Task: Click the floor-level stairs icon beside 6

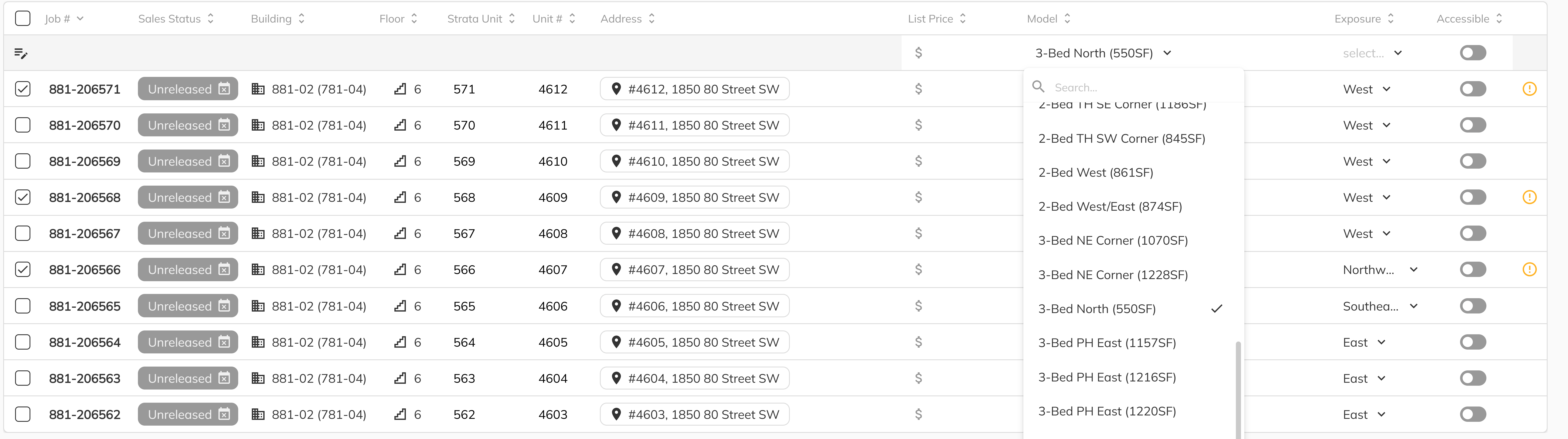Action: 400,89
